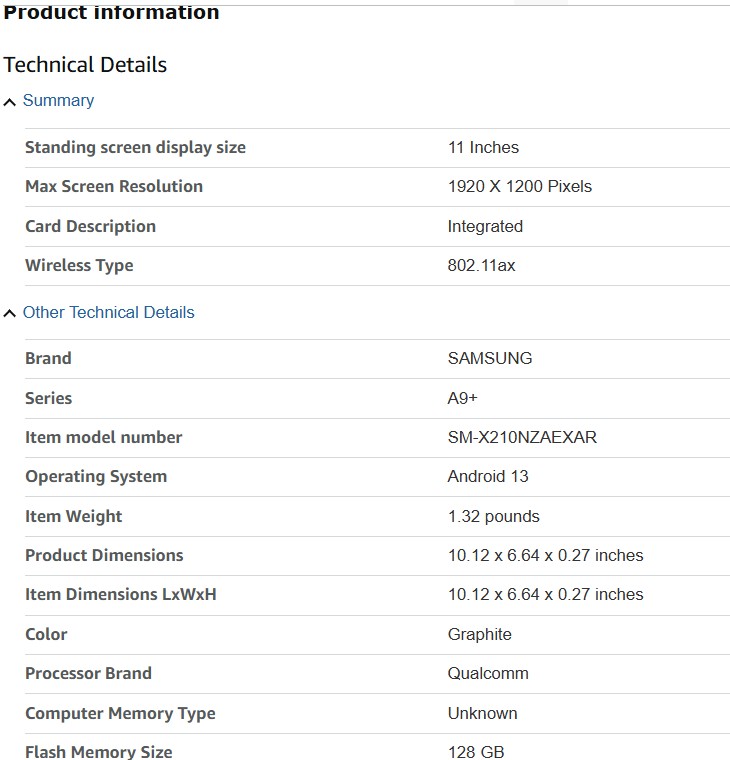Click the Max Screen Resolution row label
The width and height of the screenshot is (730, 760).
click(114, 187)
